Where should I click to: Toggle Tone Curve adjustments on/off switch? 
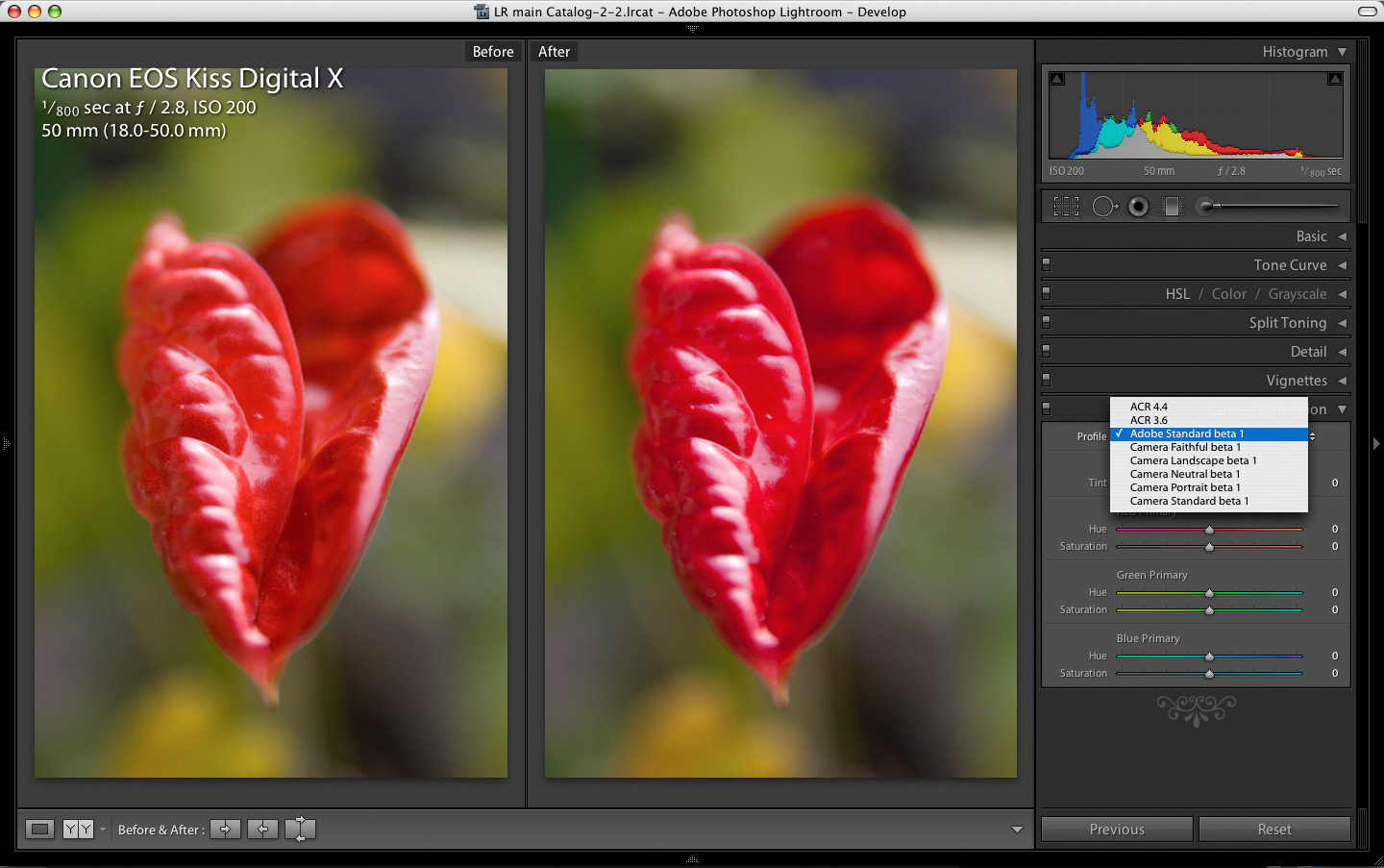(x=1047, y=264)
